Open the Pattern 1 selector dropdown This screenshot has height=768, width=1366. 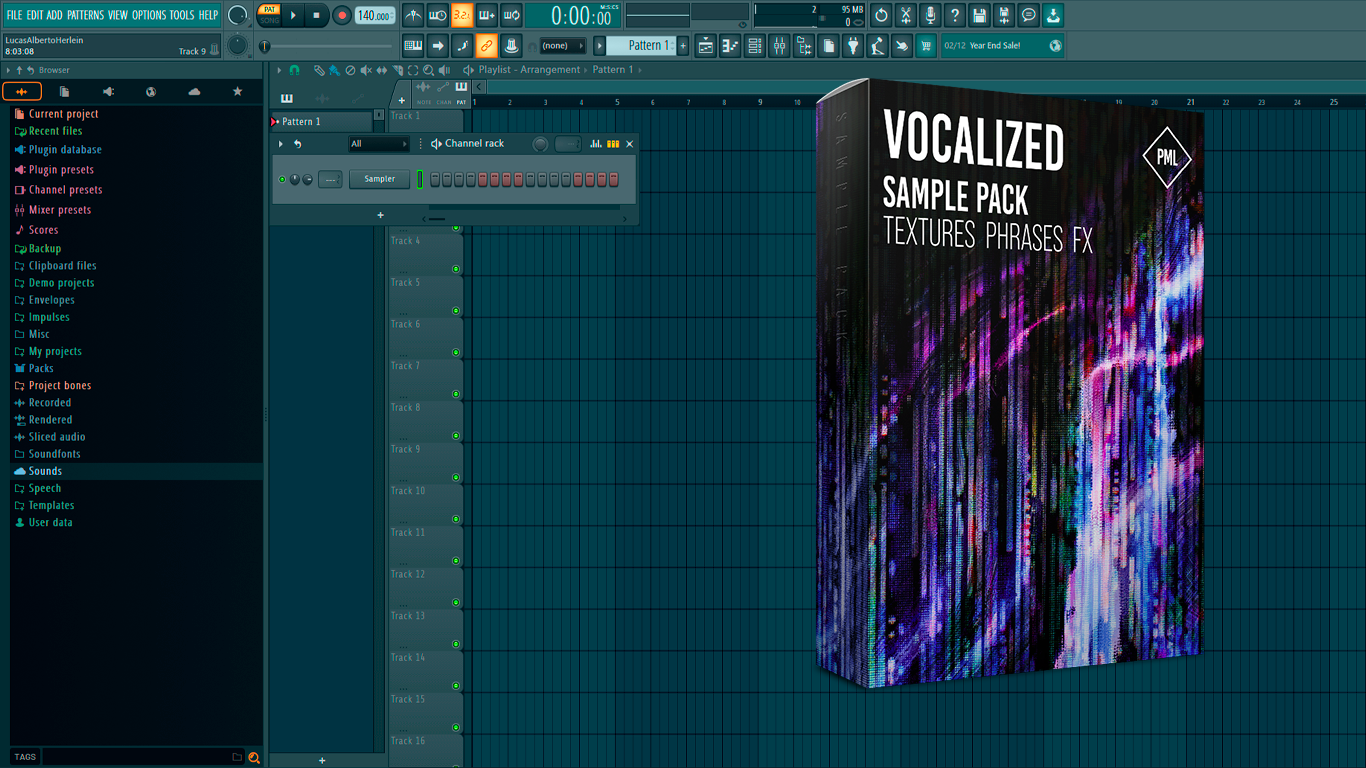point(643,45)
